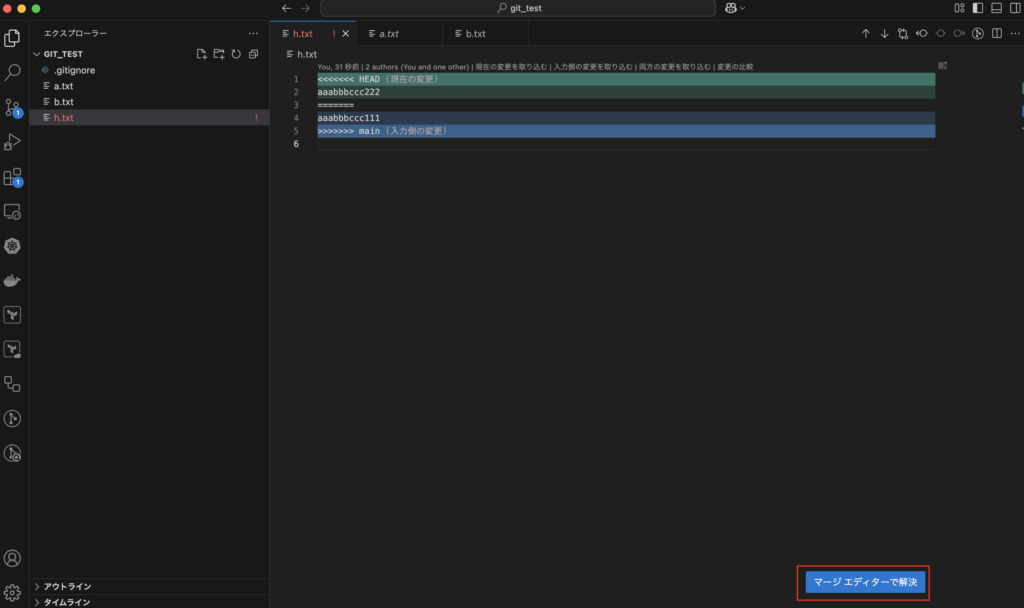Click the h.txt breadcrumb above editor
The height and width of the screenshot is (608, 1024).
click(302, 54)
